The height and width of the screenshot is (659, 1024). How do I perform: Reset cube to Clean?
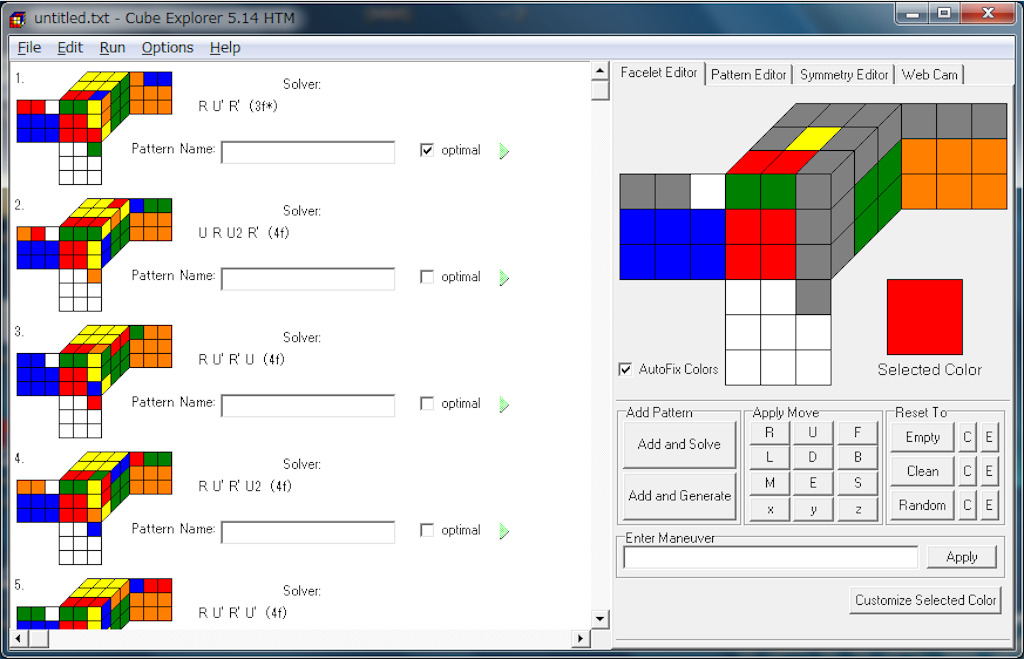(922, 472)
